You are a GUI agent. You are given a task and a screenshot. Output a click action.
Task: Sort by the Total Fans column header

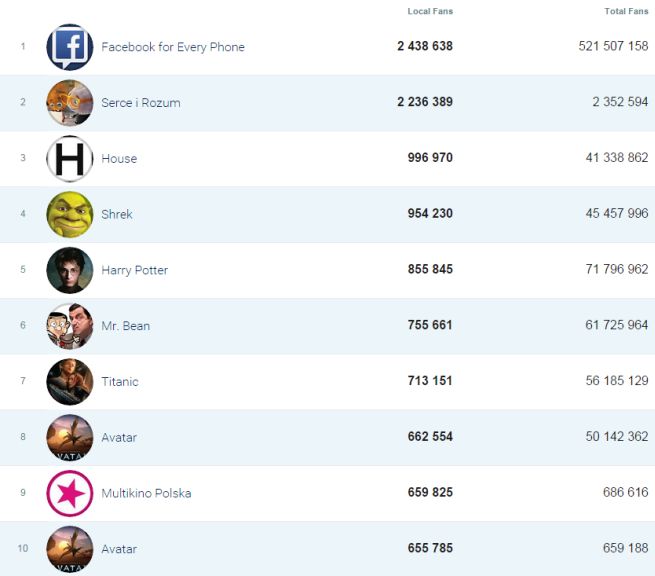pos(626,12)
